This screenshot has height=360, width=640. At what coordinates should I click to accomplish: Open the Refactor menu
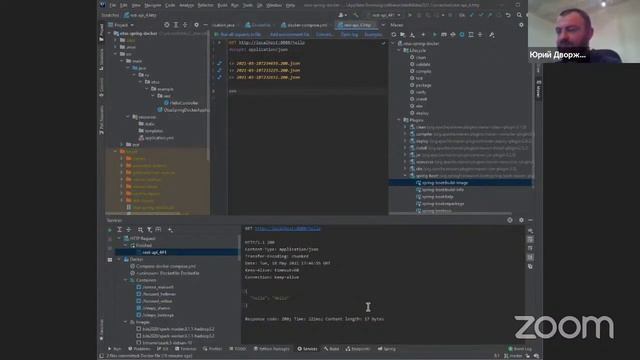[x=205, y=5]
